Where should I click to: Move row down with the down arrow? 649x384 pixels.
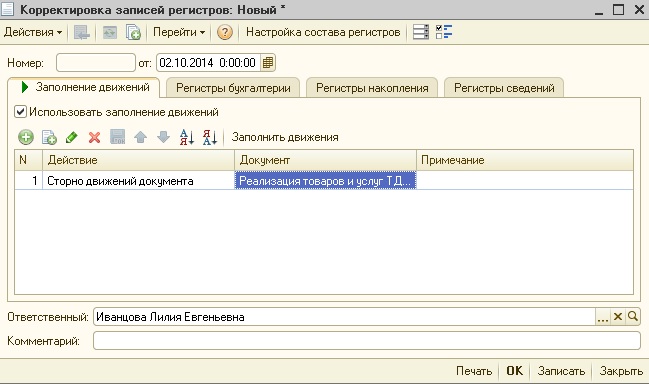(163, 137)
